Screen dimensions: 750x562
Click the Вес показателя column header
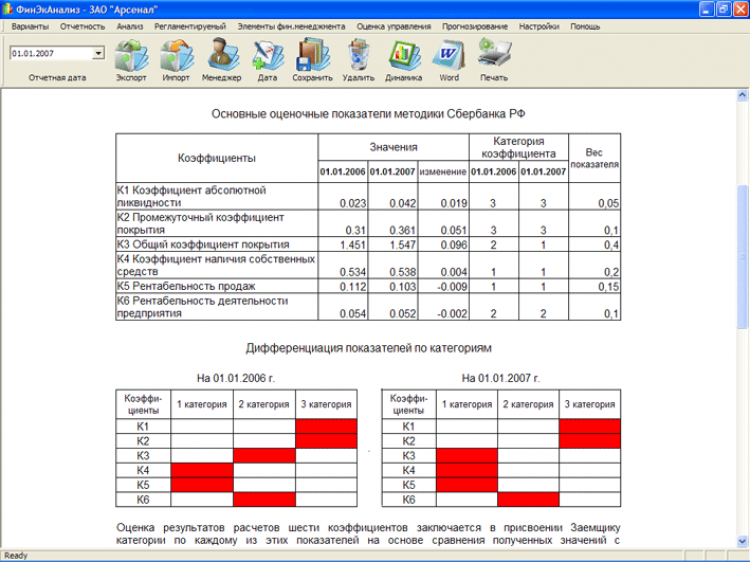click(595, 158)
